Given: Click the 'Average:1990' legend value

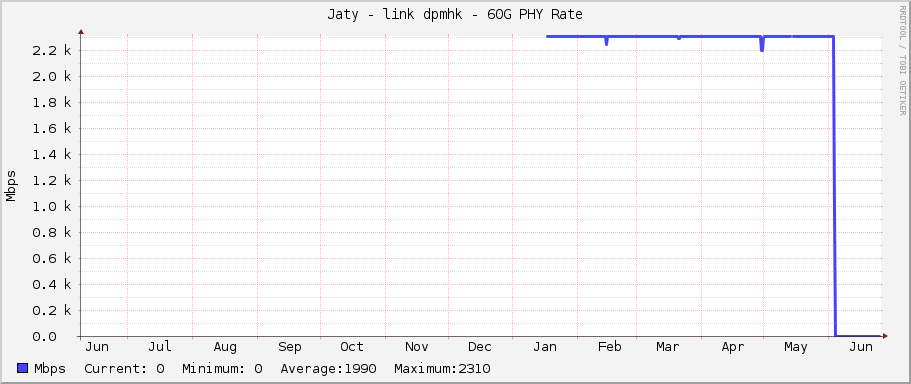Looking at the screenshot, I should tap(328, 369).
